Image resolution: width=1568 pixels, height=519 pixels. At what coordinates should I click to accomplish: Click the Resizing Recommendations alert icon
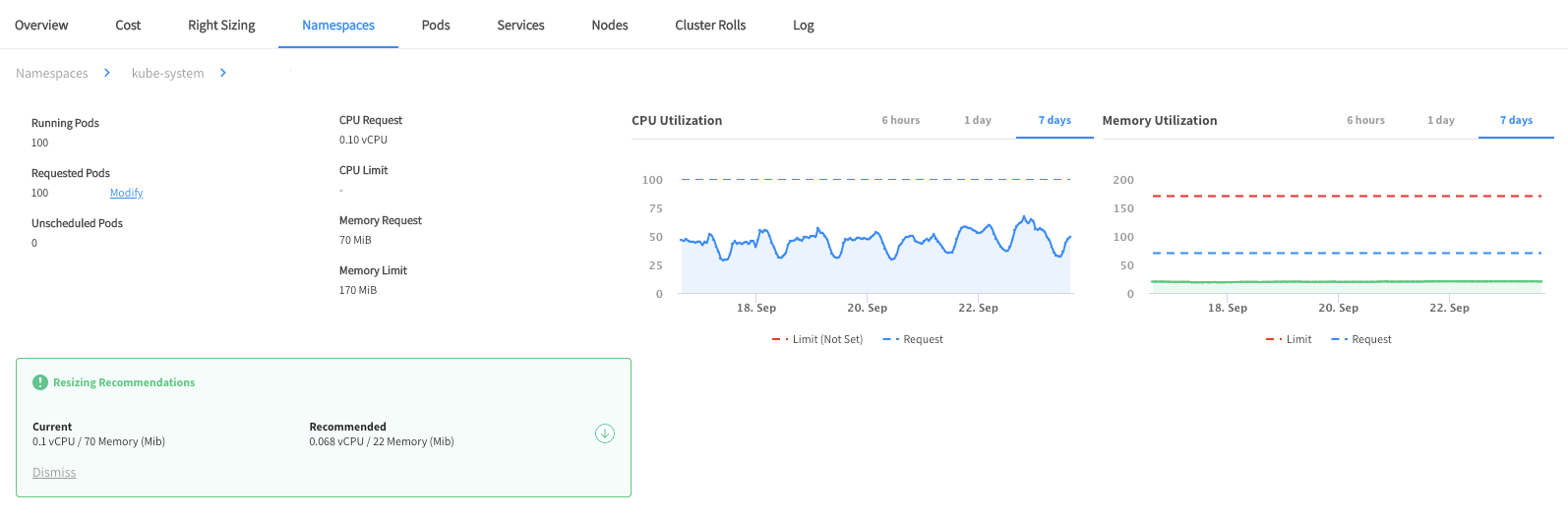click(x=40, y=382)
